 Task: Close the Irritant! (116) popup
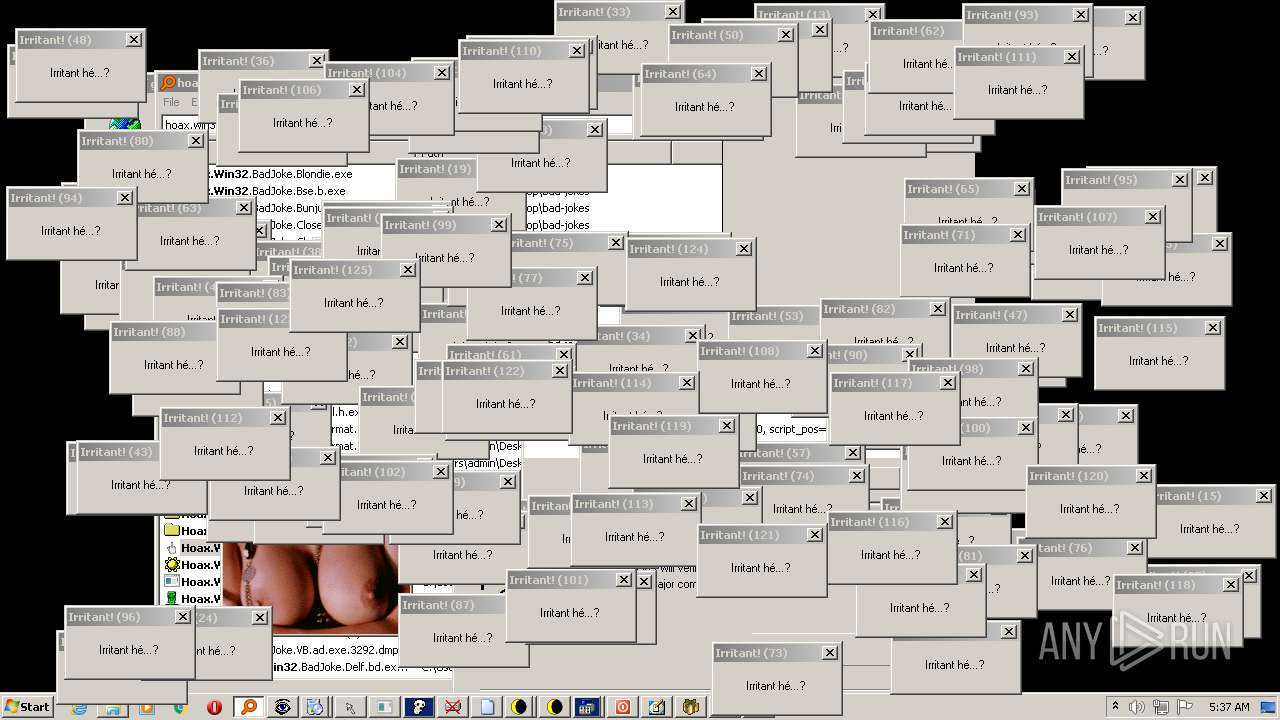[944, 522]
